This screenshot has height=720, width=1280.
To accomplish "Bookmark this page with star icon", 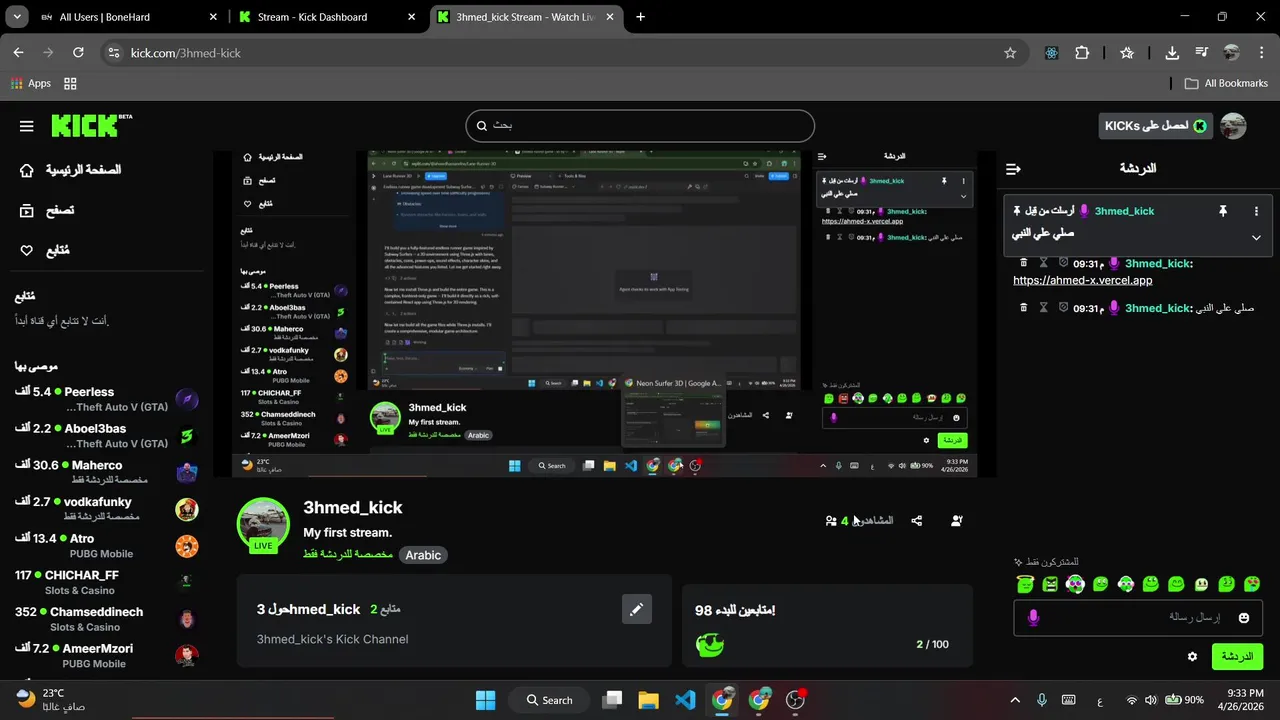I will tap(1010, 53).
